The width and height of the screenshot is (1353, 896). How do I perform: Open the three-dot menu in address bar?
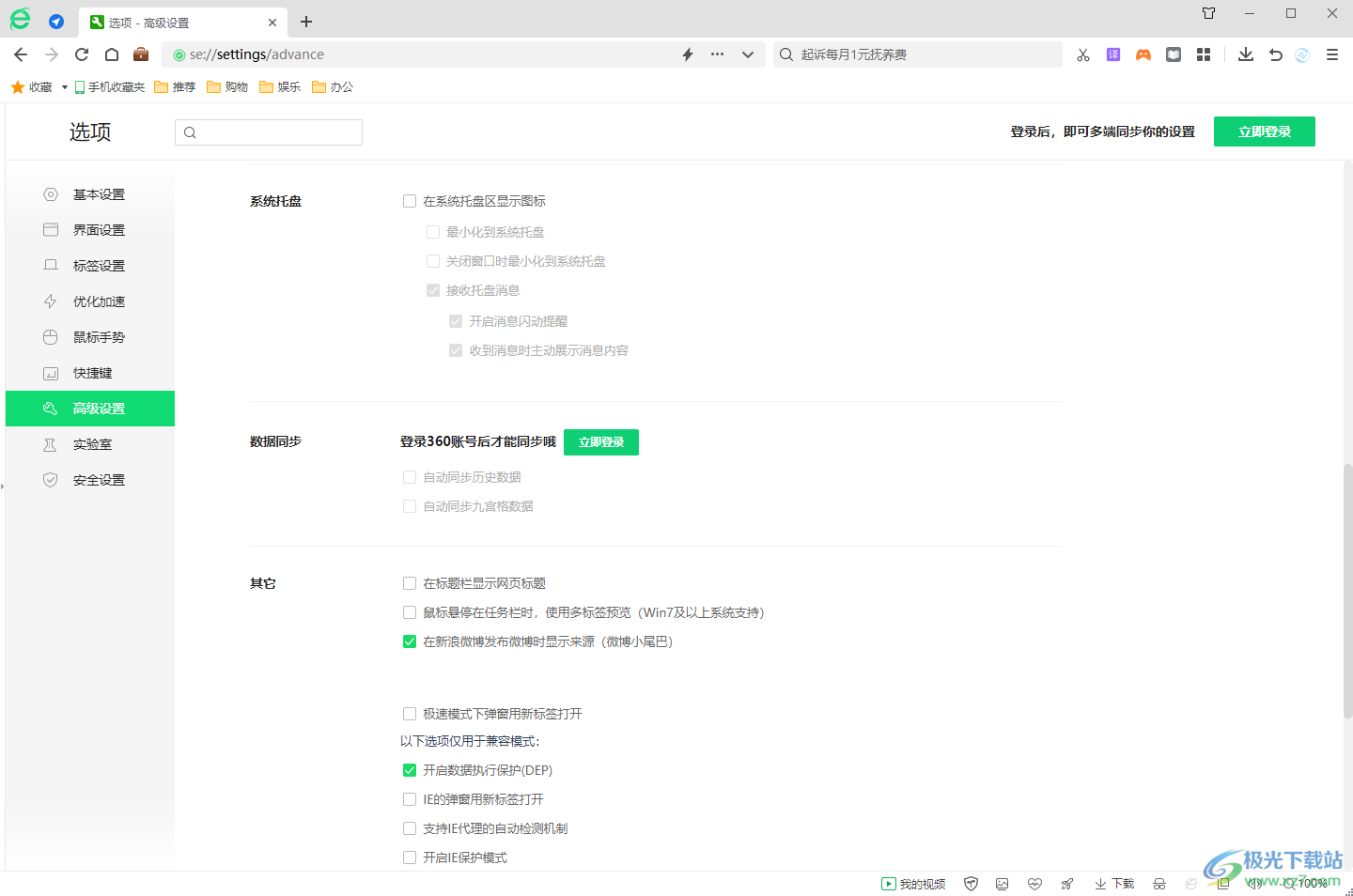click(x=718, y=54)
